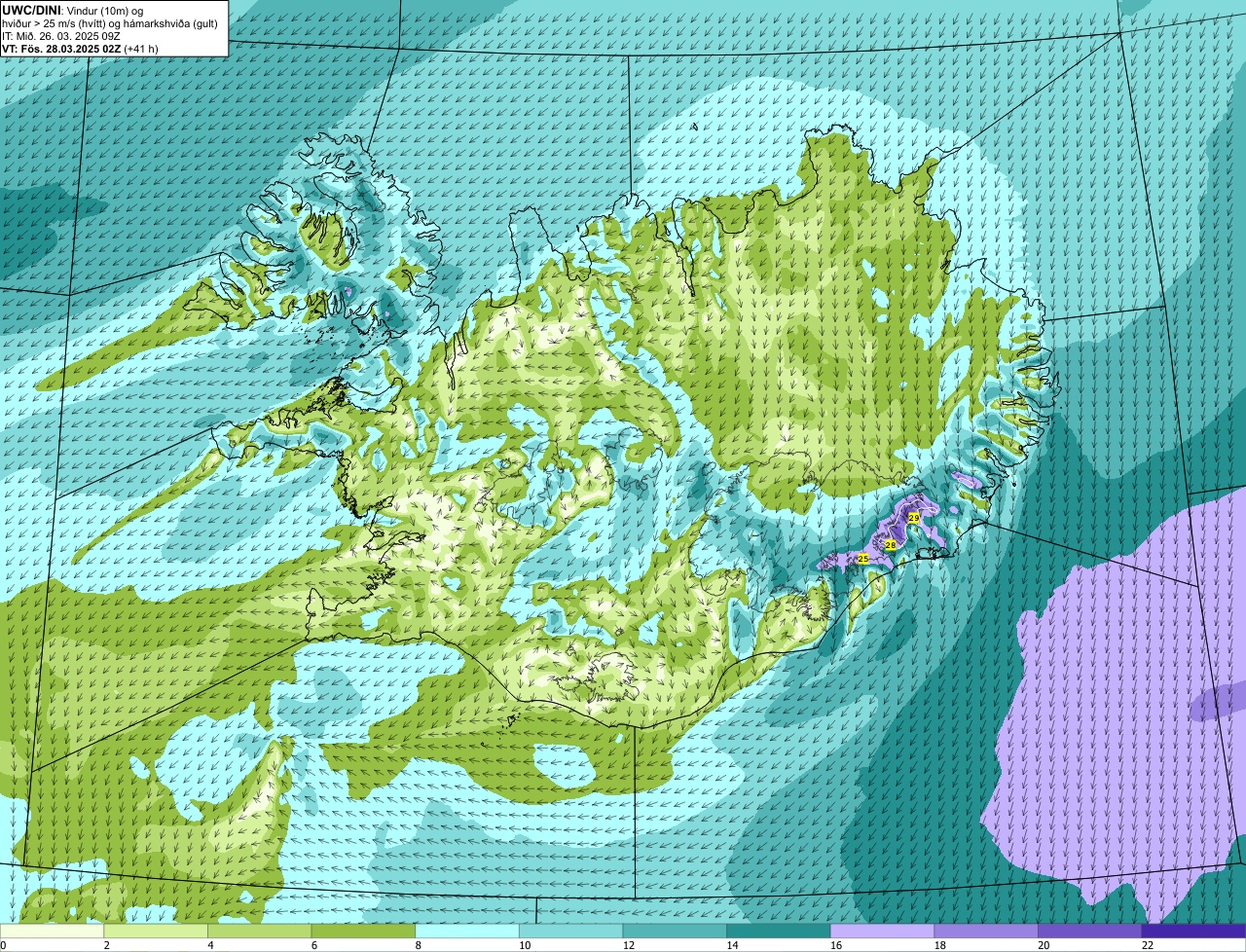
Task: Pick the palest 0–2 m/s scale swatch
Action: tap(52, 931)
